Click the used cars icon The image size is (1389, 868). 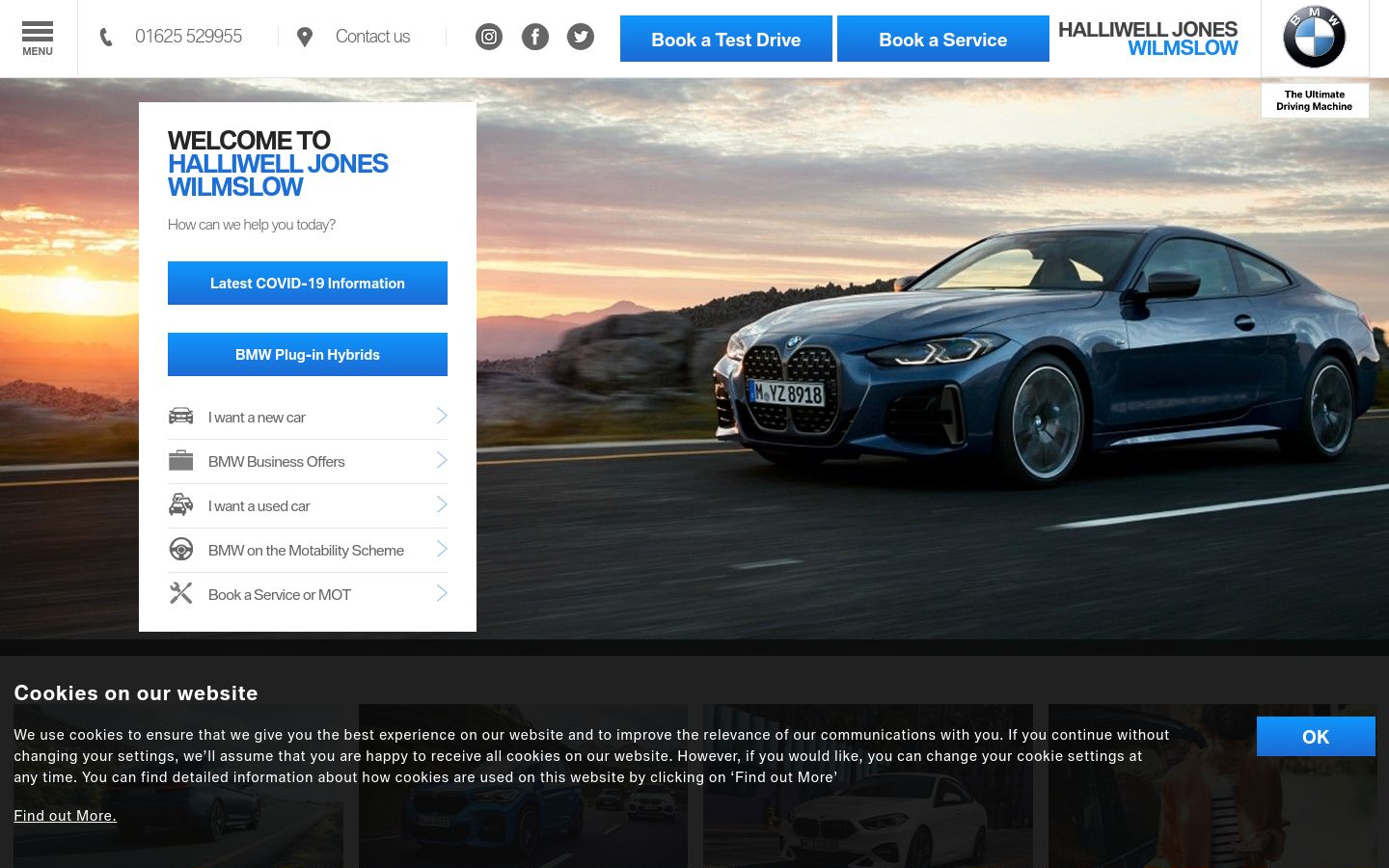click(180, 504)
